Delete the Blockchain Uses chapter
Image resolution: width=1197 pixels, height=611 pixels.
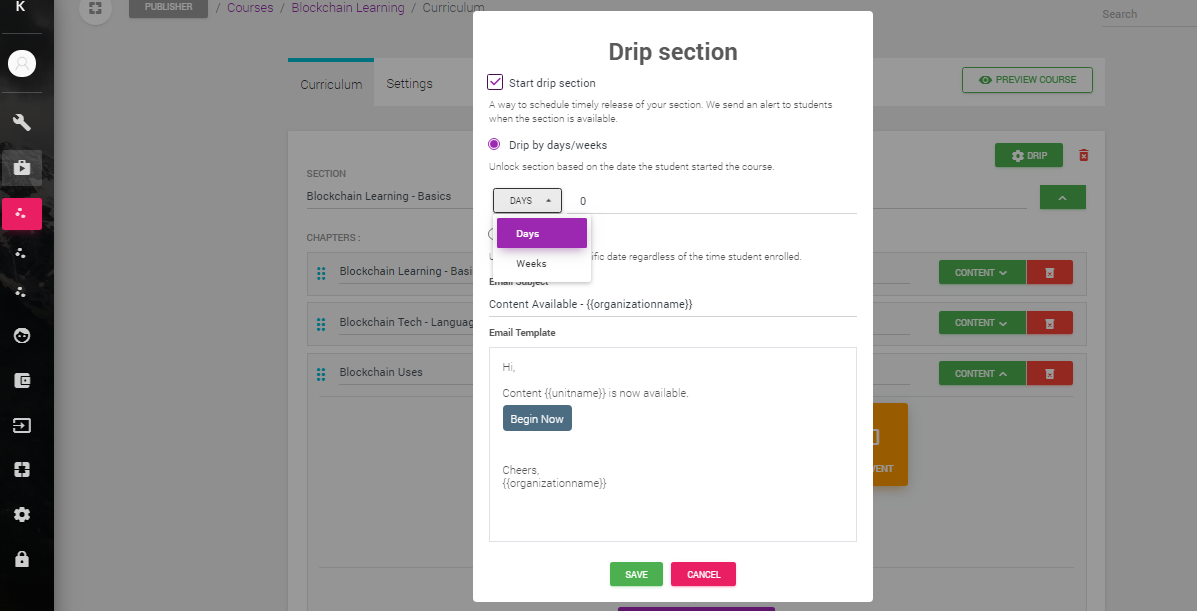(x=1050, y=373)
